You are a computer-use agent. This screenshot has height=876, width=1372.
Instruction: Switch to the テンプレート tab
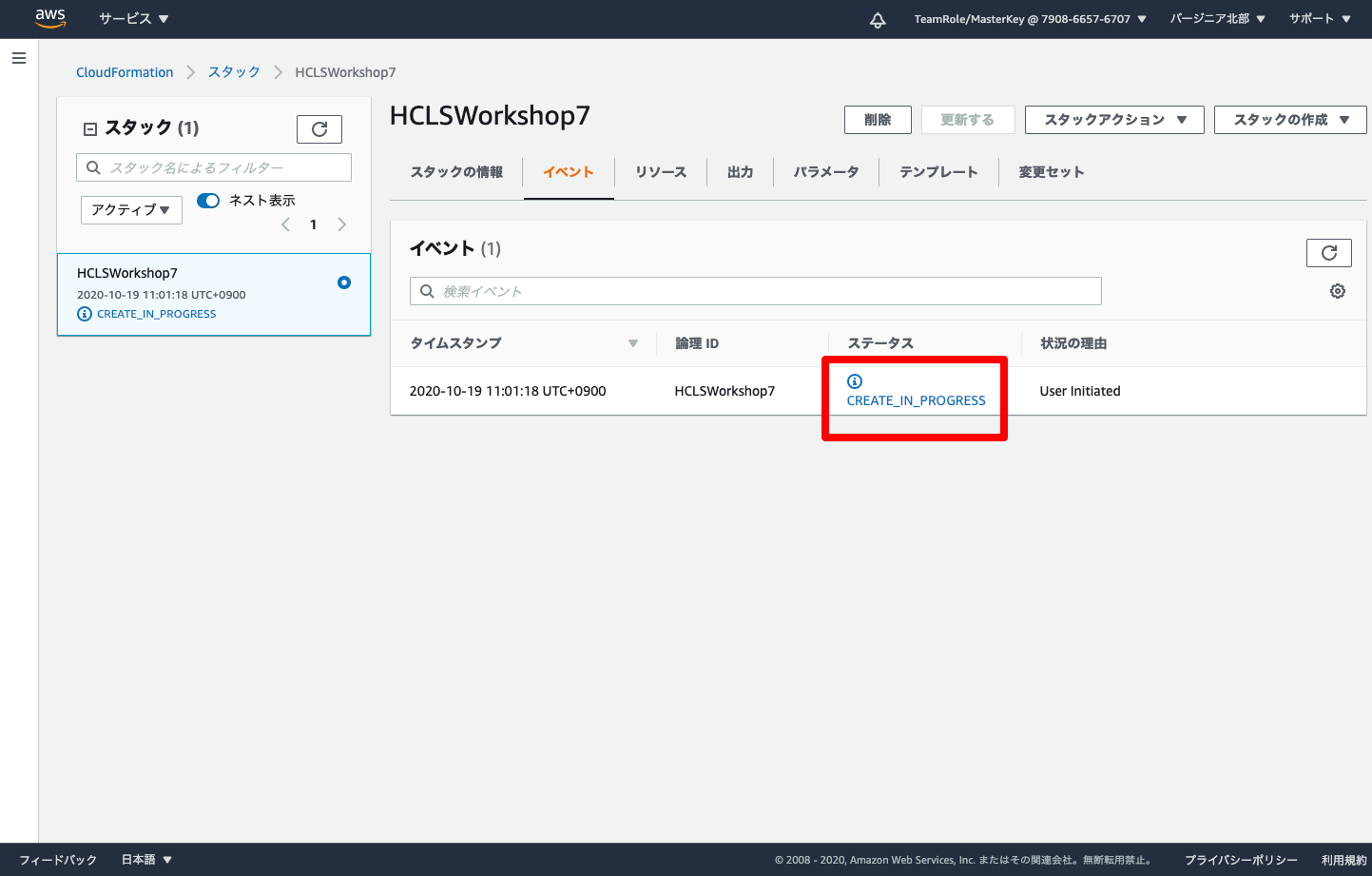coord(938,172)
